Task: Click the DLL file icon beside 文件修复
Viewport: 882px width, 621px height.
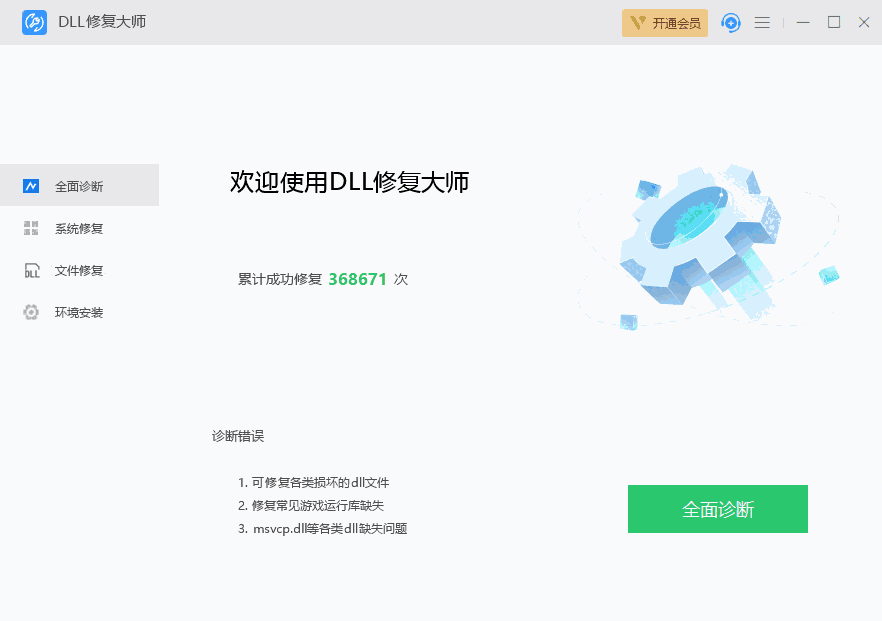Action: [31, 270]
